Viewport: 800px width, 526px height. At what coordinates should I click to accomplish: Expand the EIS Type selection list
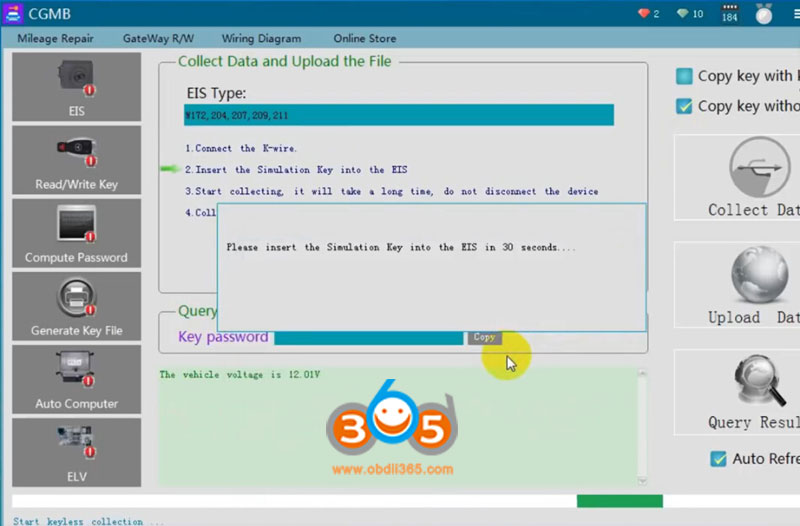point(399,115)
